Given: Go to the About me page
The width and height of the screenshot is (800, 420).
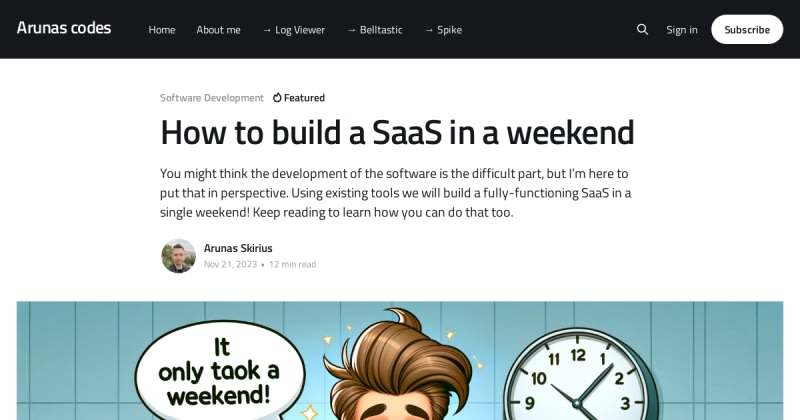Looking at the screenshot, I should (x=218, y=30).
